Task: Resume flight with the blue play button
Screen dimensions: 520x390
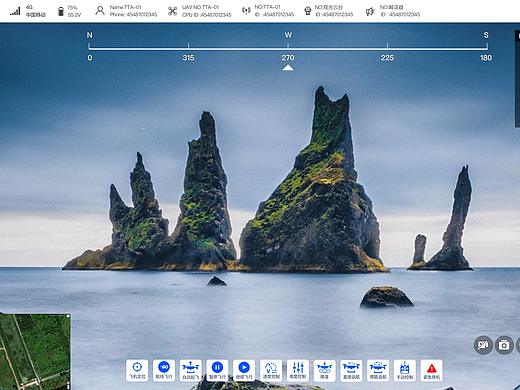Action: (244, 370)
